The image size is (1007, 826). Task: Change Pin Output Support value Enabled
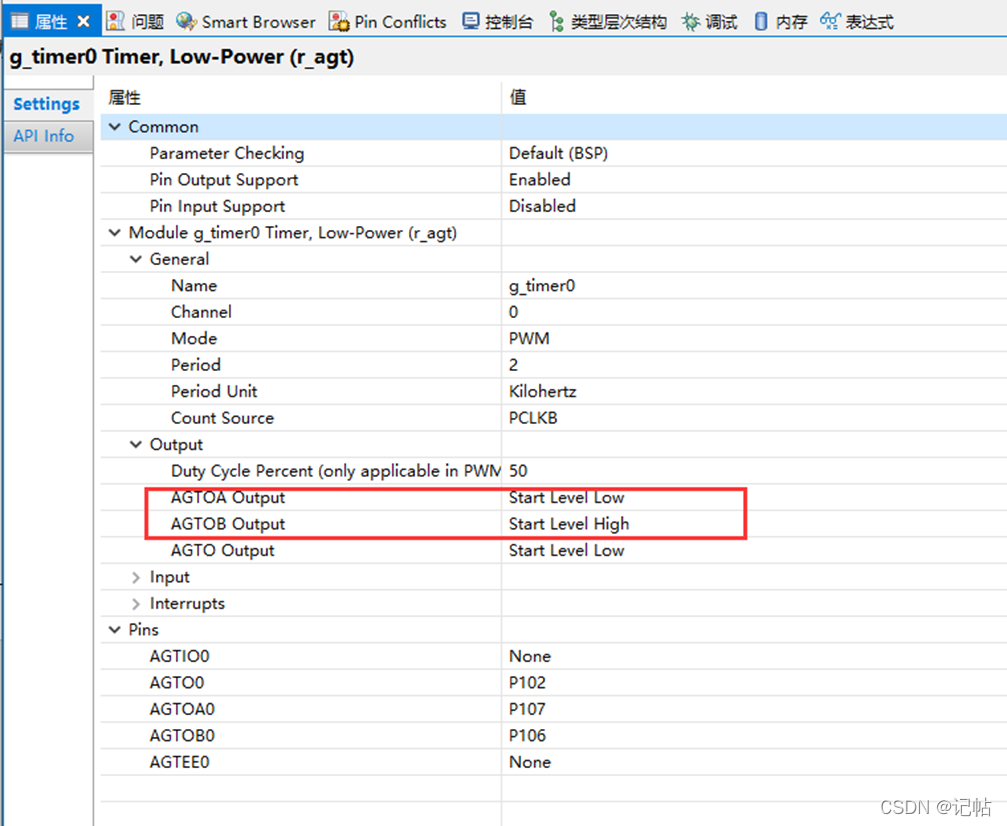click(x=539, y=180)
